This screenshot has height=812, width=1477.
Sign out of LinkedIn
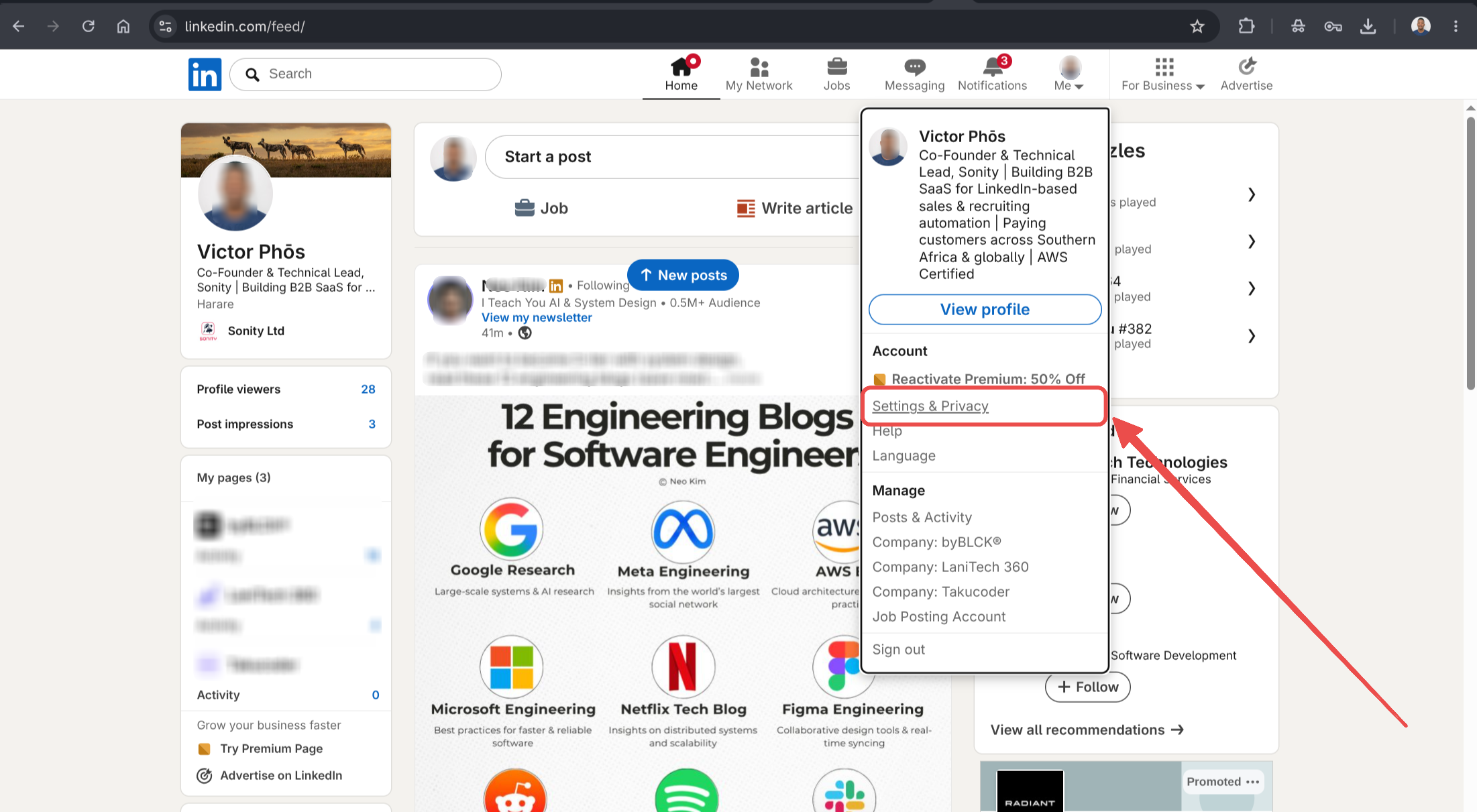point(898,650)
